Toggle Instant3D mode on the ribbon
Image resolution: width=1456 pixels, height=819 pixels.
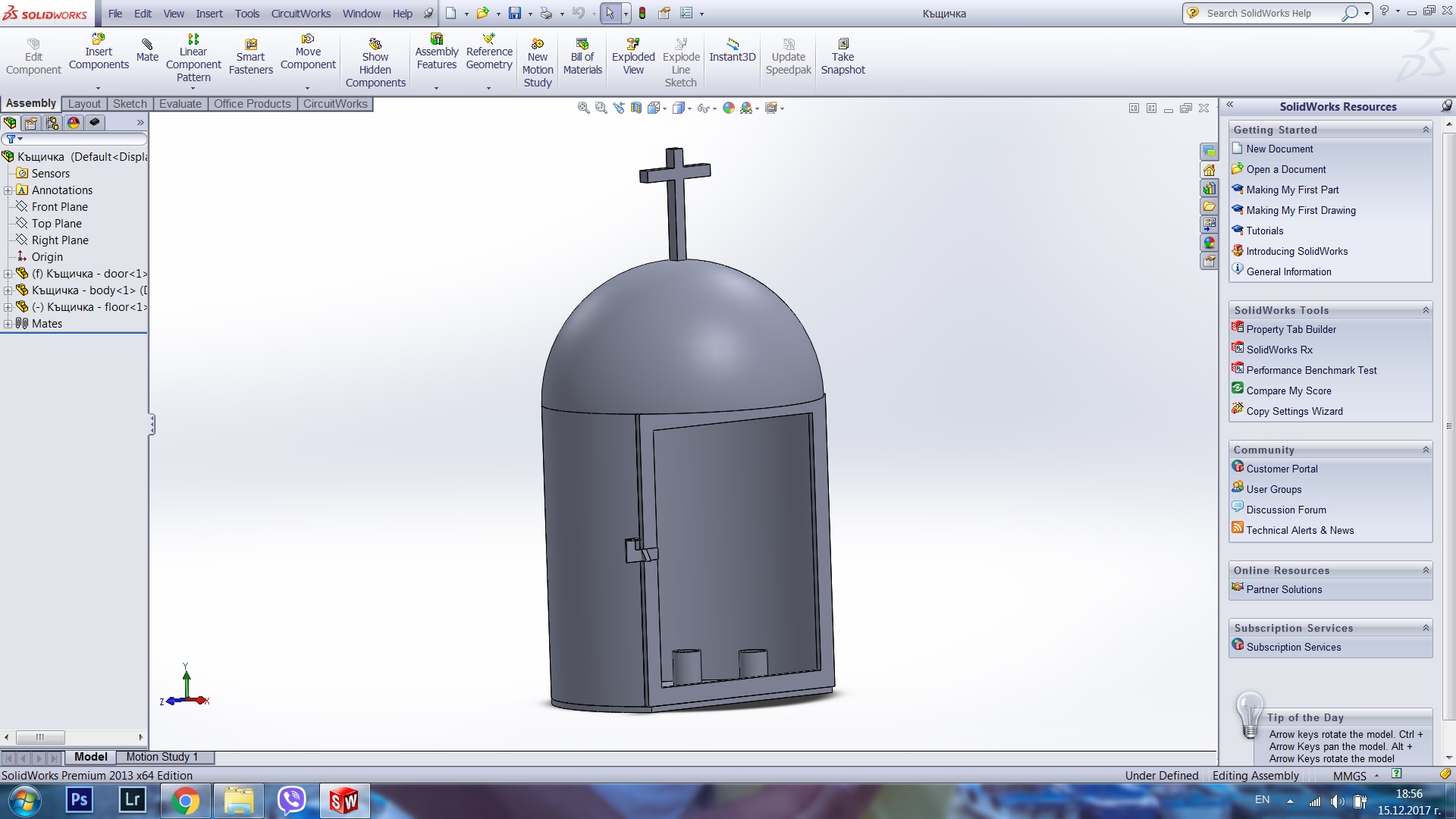[732, 50]
